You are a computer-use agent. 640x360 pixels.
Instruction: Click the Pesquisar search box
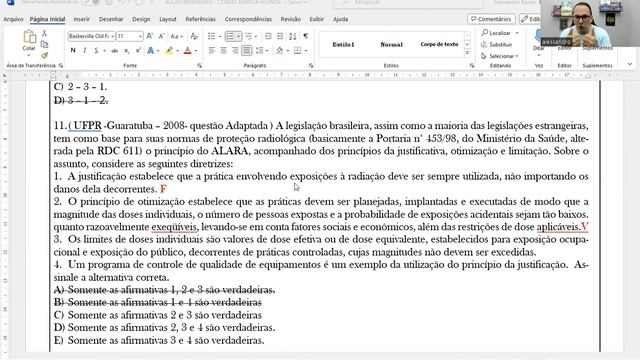408,3
